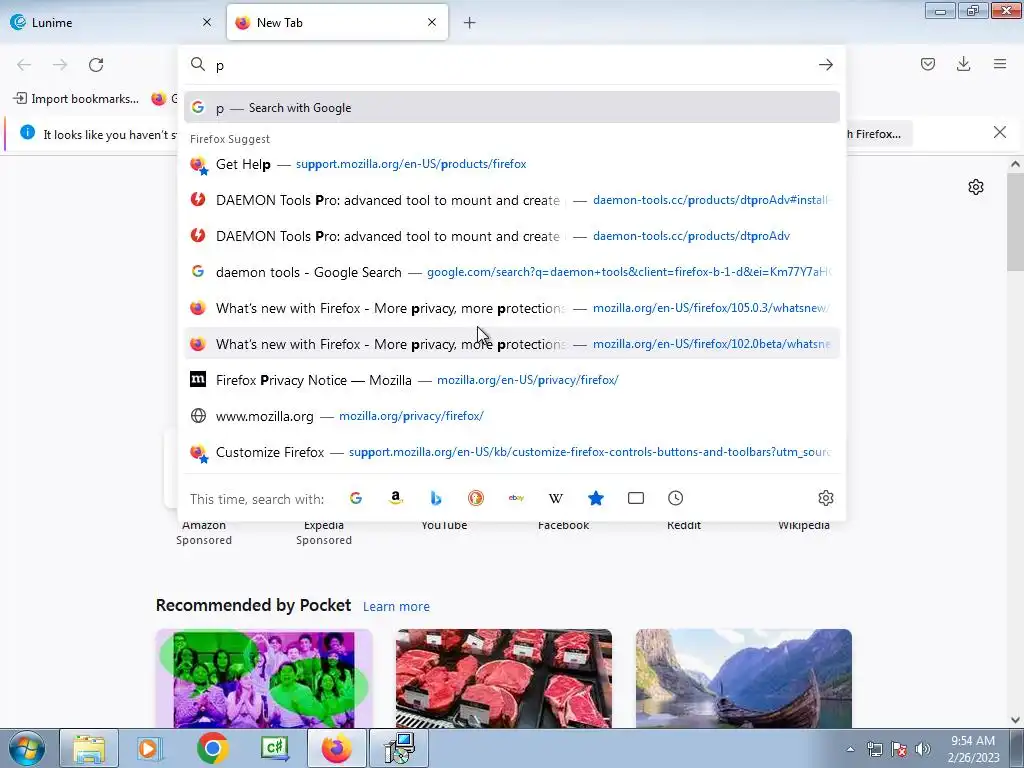Select 'p — Search with Google' suggestion
Screen dimensions: 1024x768
click(x=511, y=108)
